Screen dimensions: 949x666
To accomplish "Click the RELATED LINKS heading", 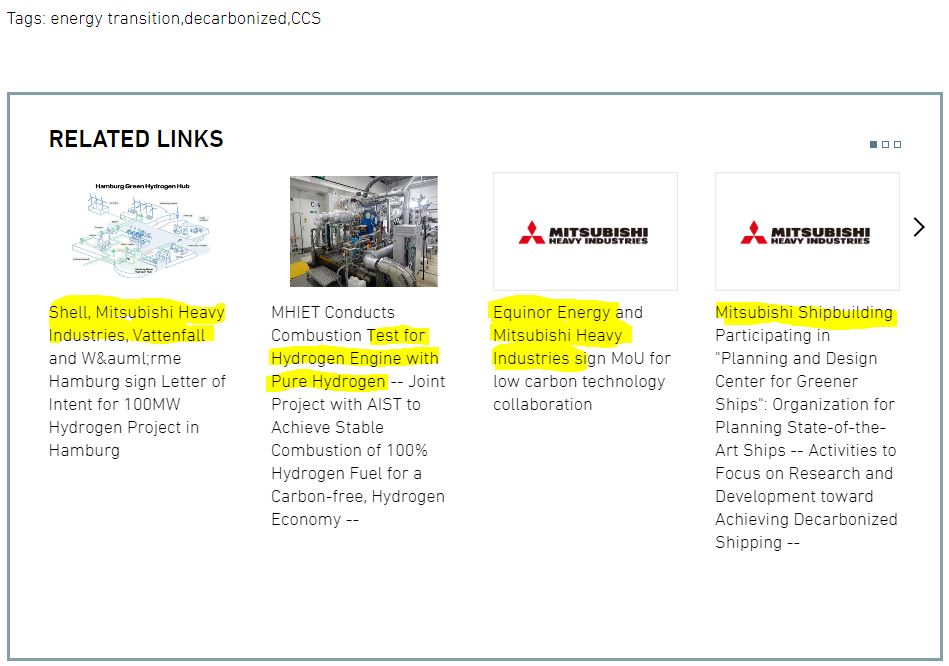I will point(136,139).
